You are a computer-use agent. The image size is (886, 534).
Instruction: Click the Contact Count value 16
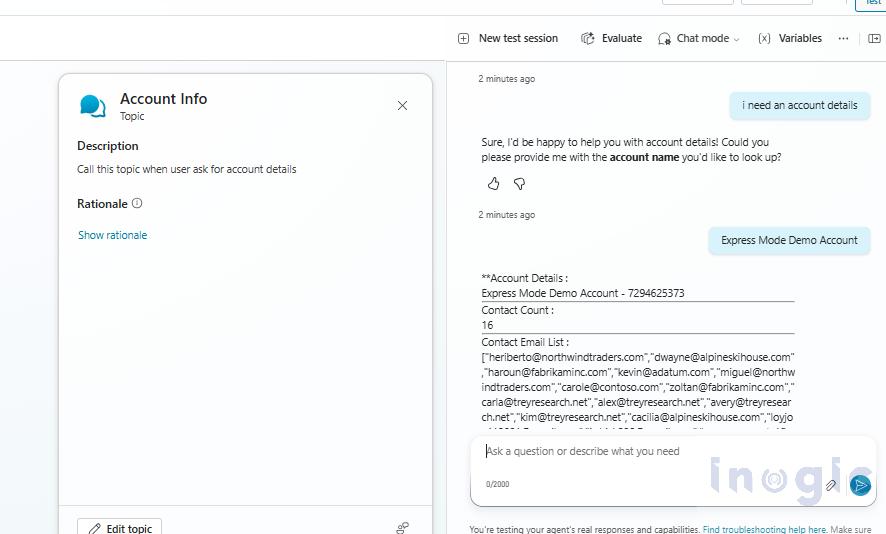pyautogui.click(x=487, y=325)
